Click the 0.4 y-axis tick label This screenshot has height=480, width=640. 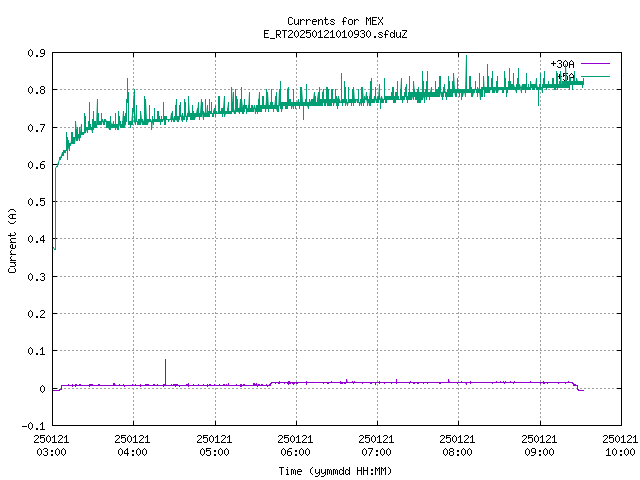click(36, 239)
